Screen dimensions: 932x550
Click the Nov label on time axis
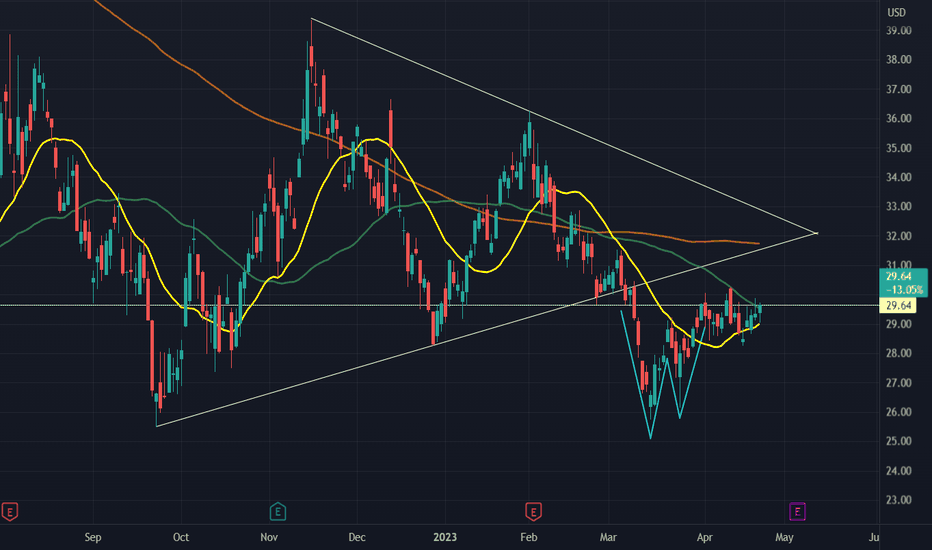(x=269, y=538)
